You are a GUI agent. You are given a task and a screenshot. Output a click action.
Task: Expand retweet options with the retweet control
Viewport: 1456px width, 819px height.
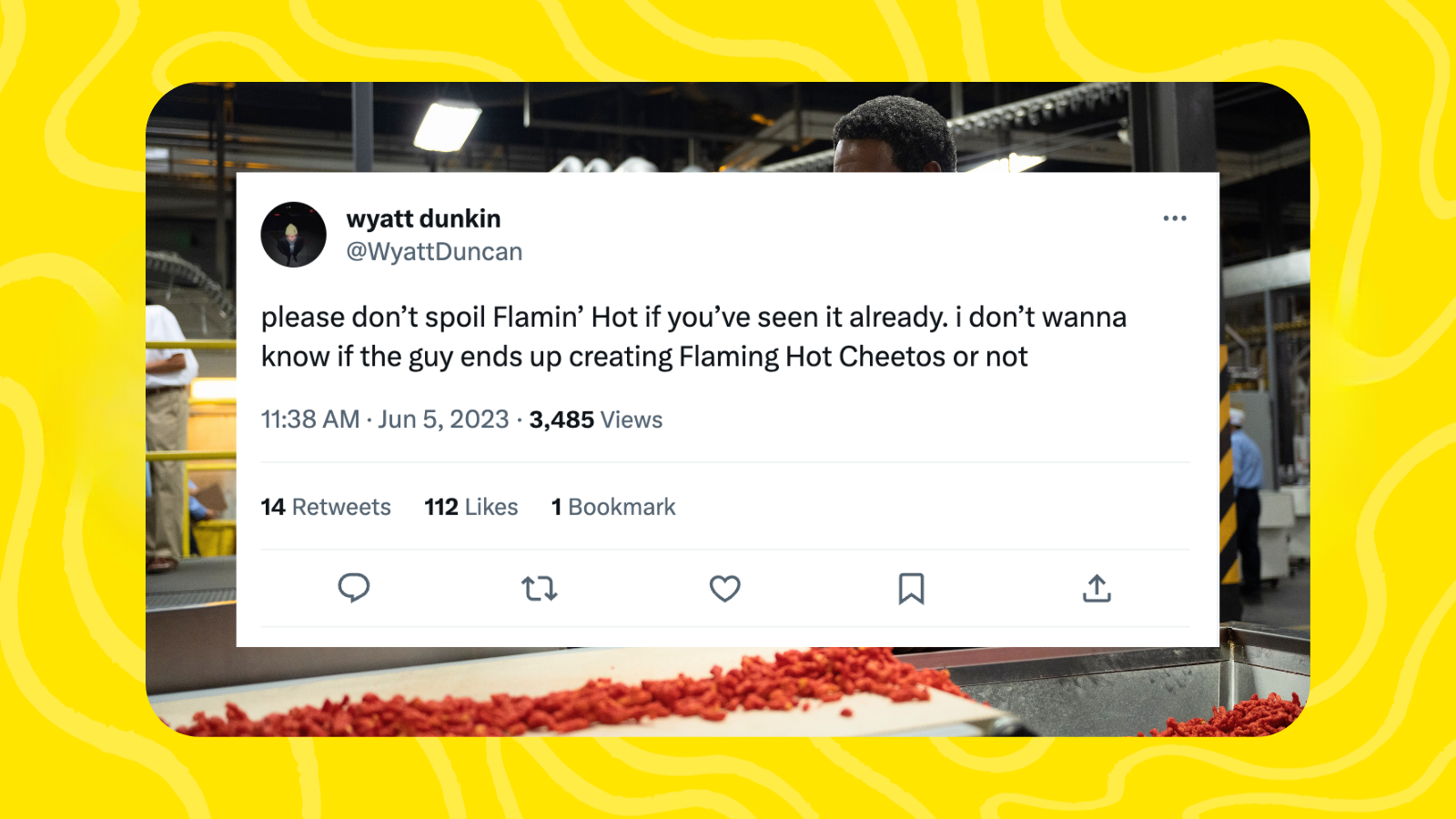pyautogui.click(x=541, y=589)
